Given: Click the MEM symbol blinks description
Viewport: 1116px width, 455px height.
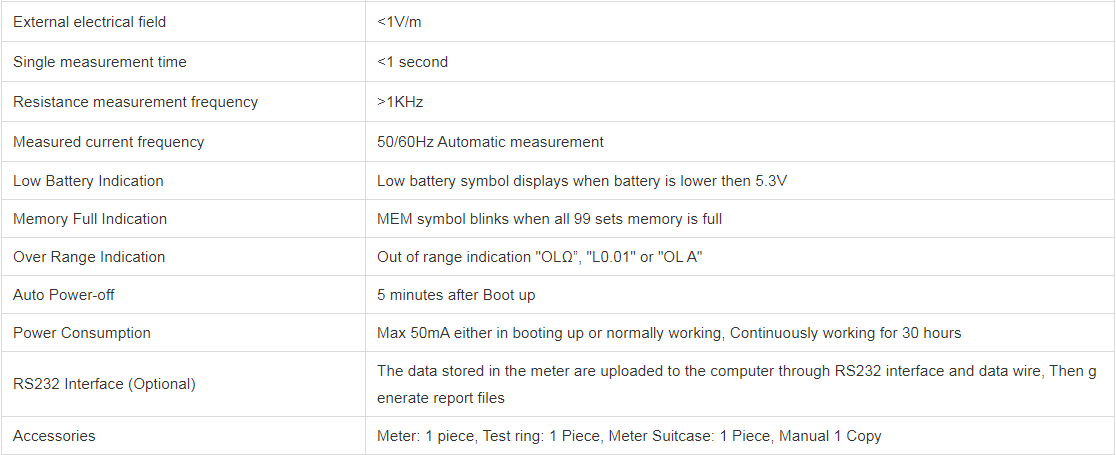Looking at the screenshot, I should point(549,219).
